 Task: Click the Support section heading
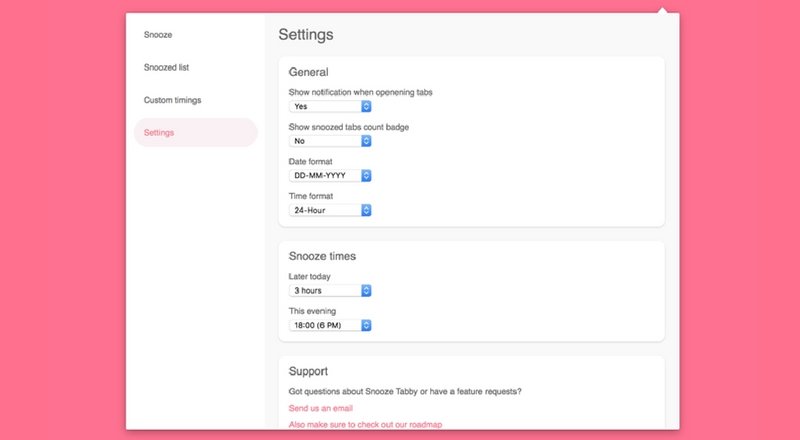(x=308, y=371)
